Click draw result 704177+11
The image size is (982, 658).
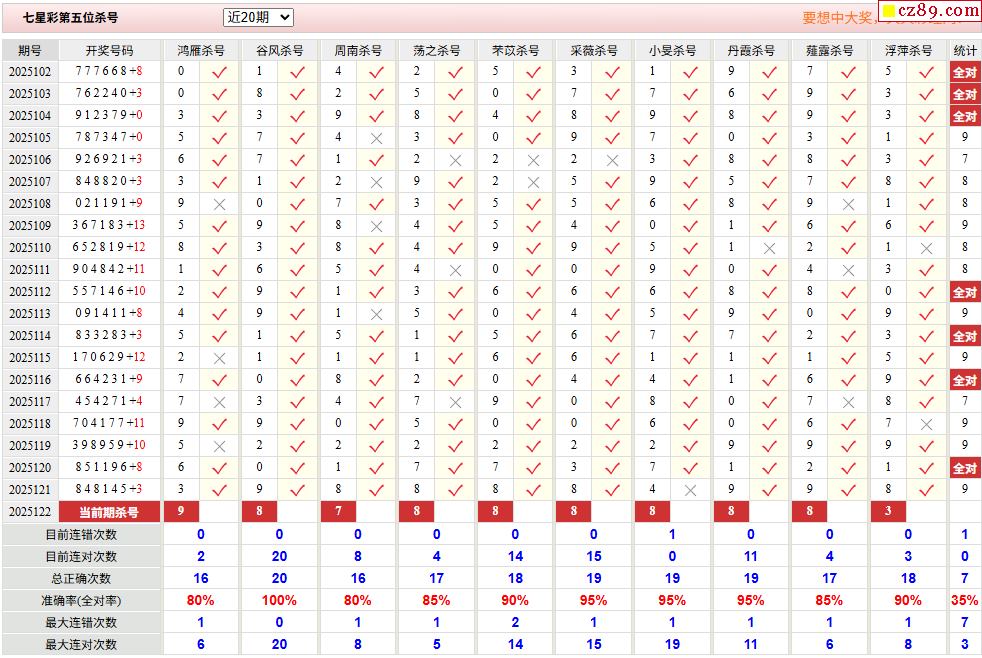point(109,423)
